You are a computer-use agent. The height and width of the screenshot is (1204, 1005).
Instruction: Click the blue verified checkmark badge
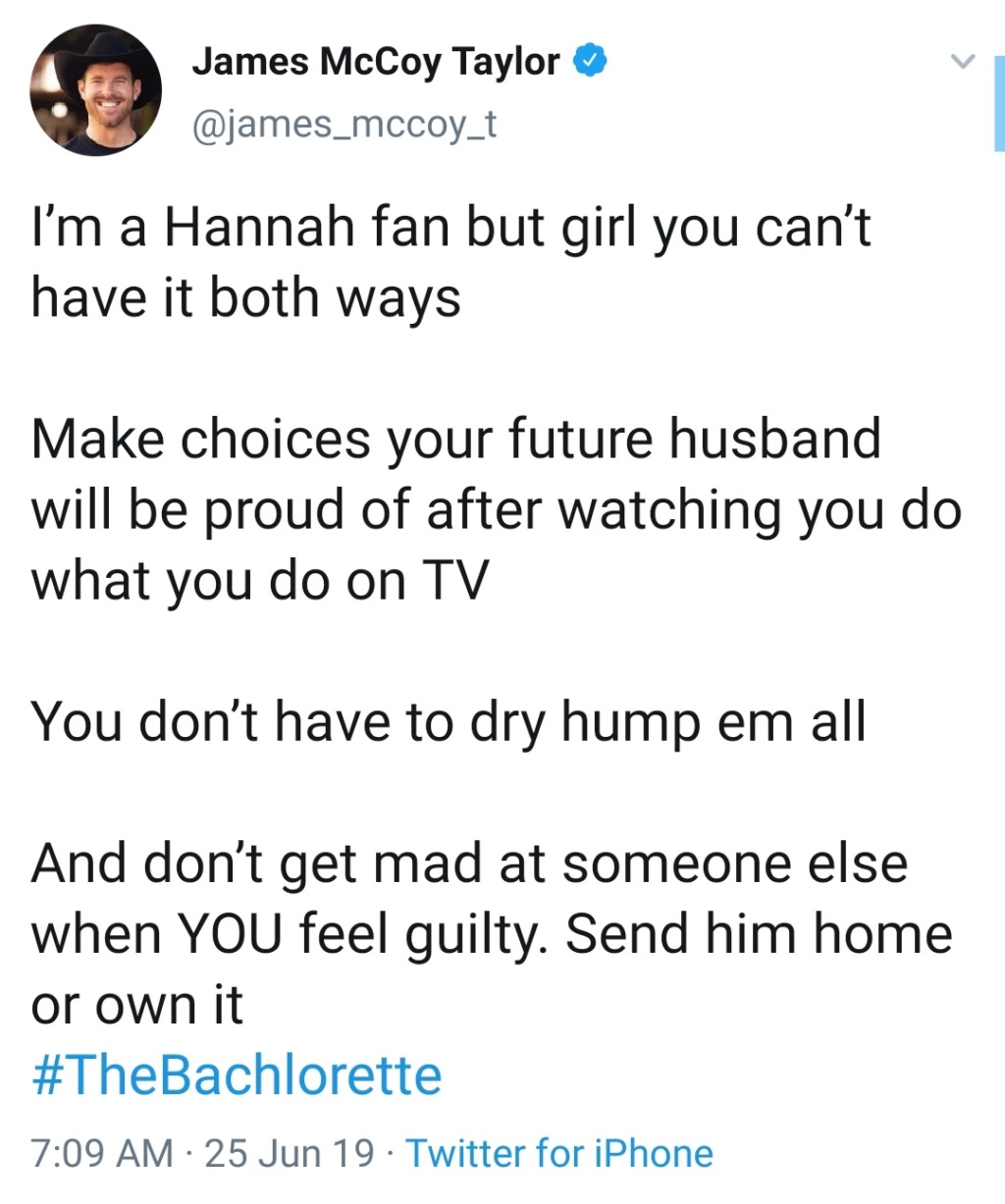(x=590, y=62)
